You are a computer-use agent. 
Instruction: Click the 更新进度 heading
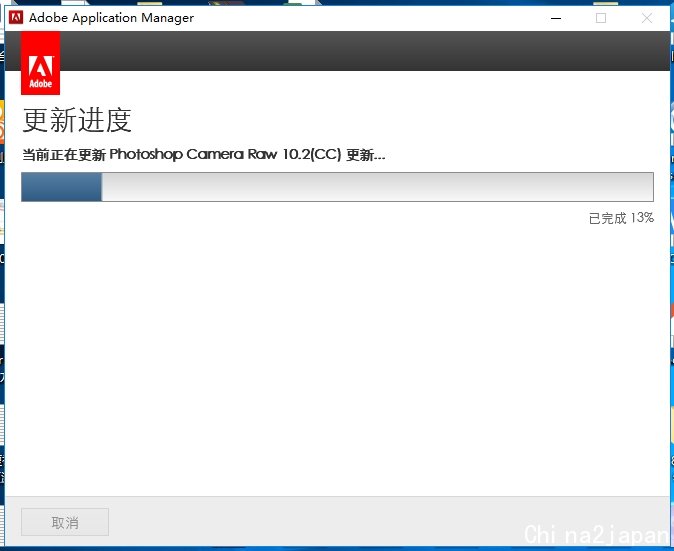click(77, 120)
